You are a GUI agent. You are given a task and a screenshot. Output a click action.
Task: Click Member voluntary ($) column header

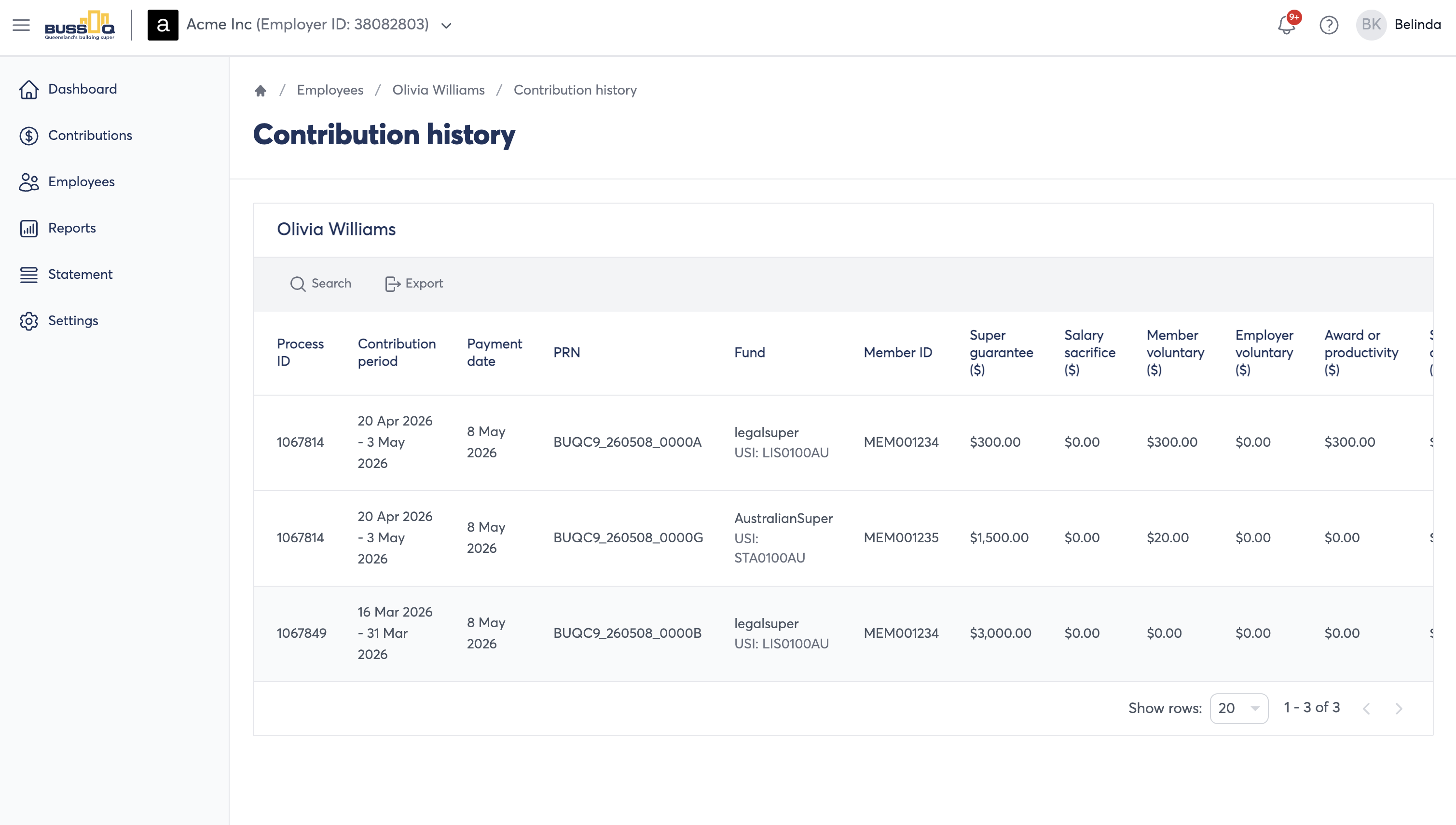[x=1175, y=353]
